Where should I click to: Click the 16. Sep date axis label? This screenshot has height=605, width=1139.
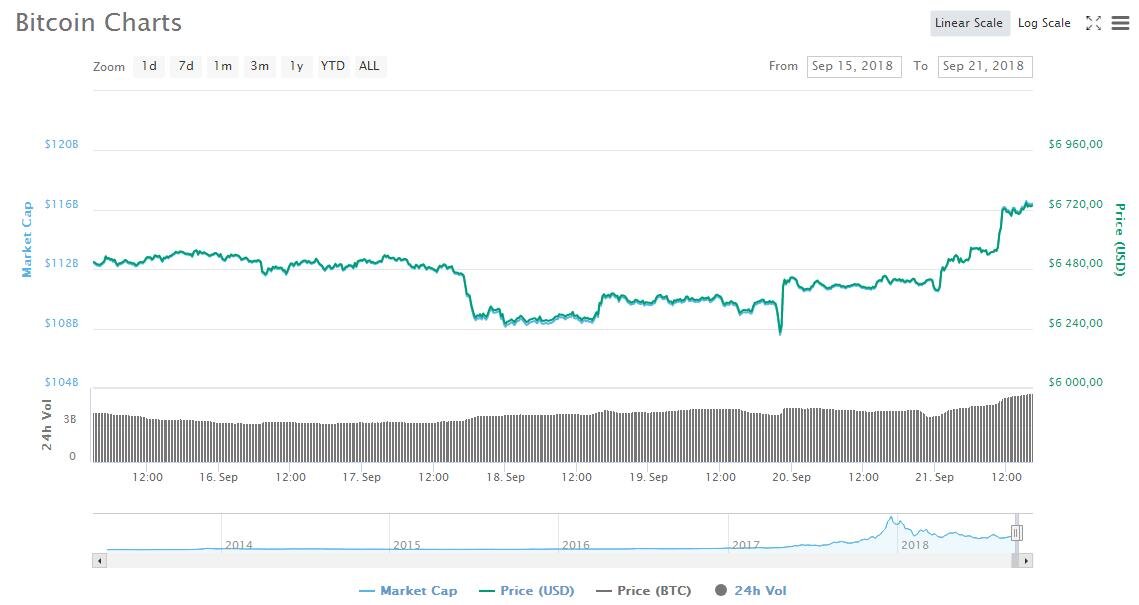[x=218, y=477]
